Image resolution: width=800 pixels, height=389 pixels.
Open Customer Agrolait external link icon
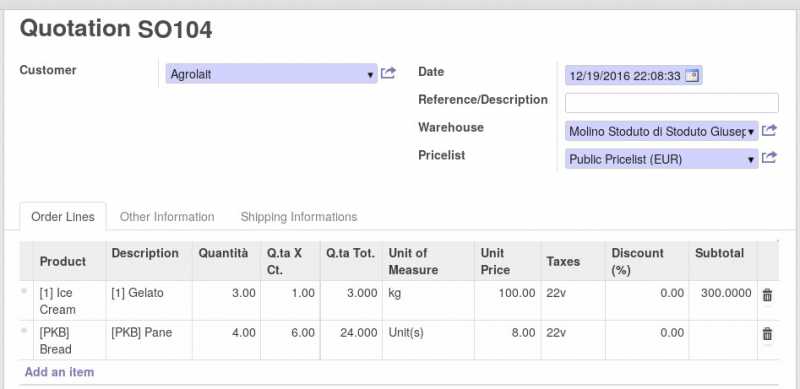tap(388, 73)
